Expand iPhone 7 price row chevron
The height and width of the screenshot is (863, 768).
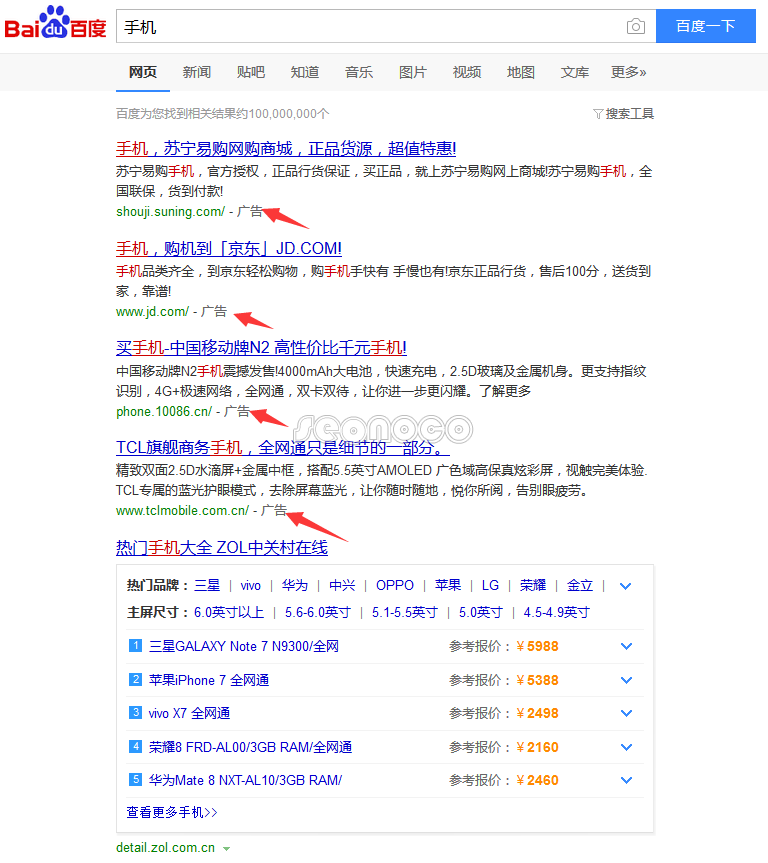click(626, 680)
